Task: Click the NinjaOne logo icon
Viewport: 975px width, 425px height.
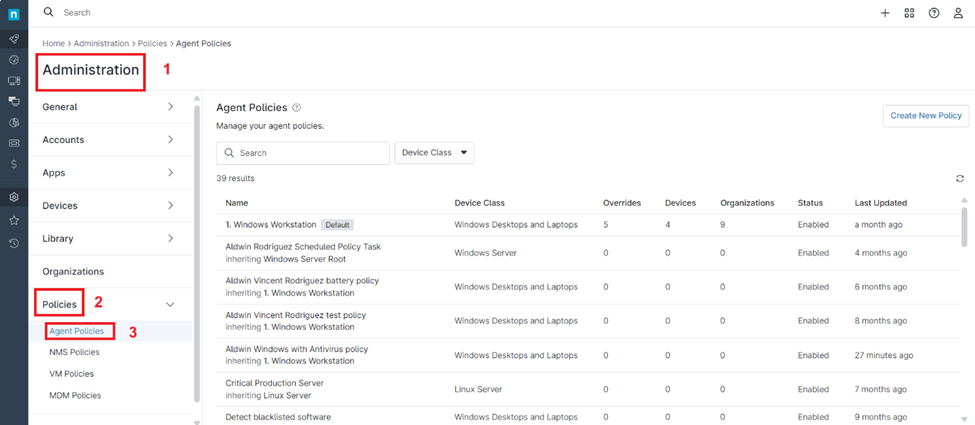Action: pos(14,14)
